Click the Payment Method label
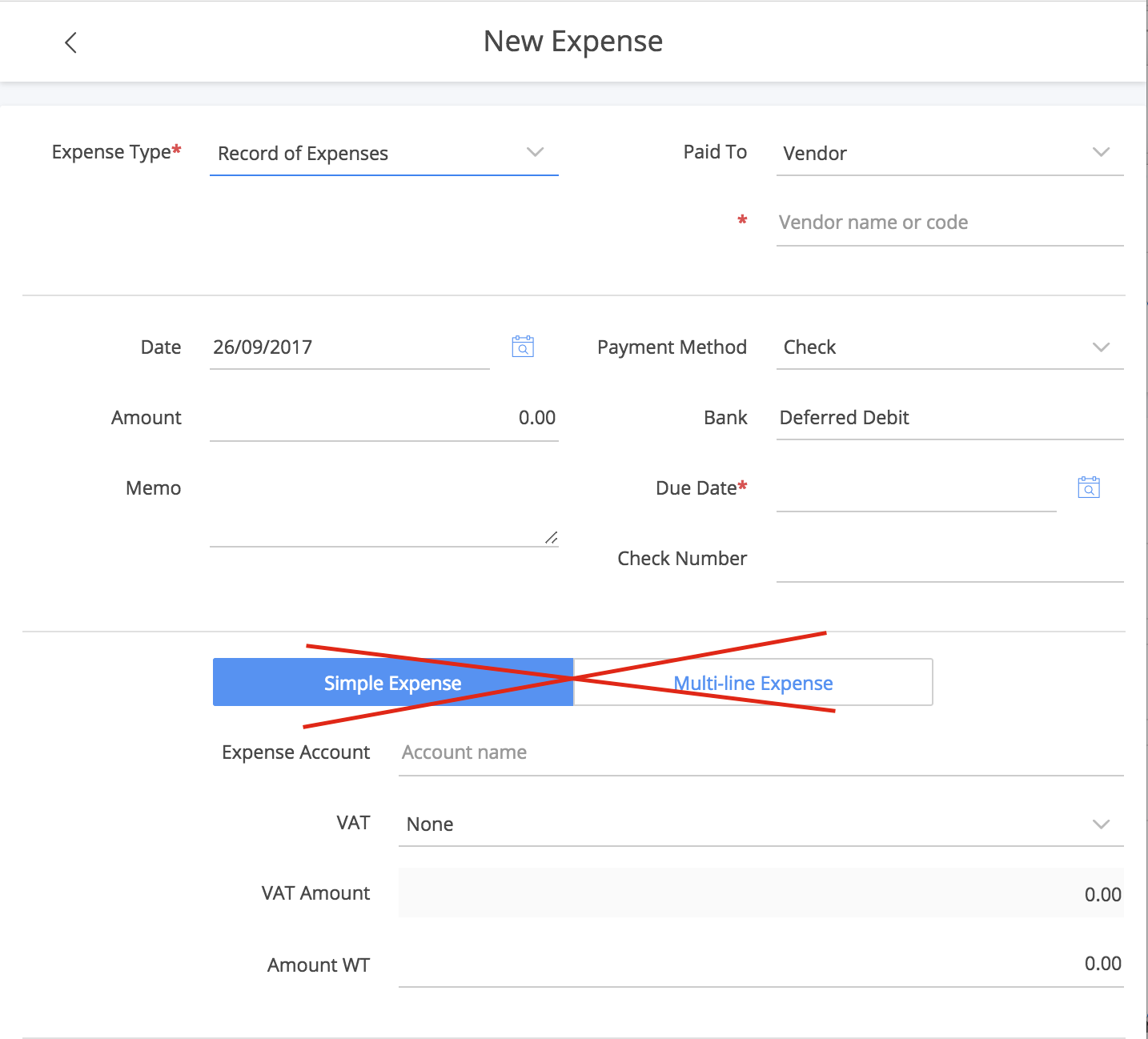Image resolution: width=1148 pixels, height=1039 pixels. click(x=672, y=347)
